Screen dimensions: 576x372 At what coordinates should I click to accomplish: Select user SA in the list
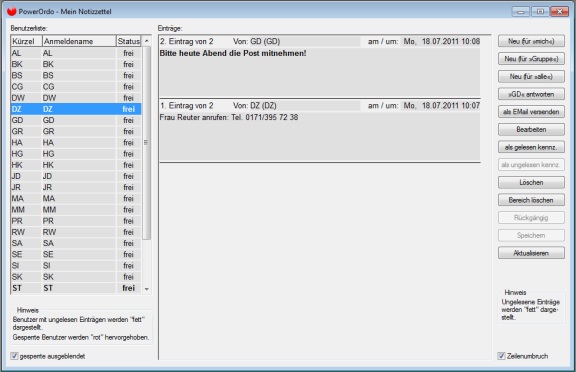click(76, 243)
